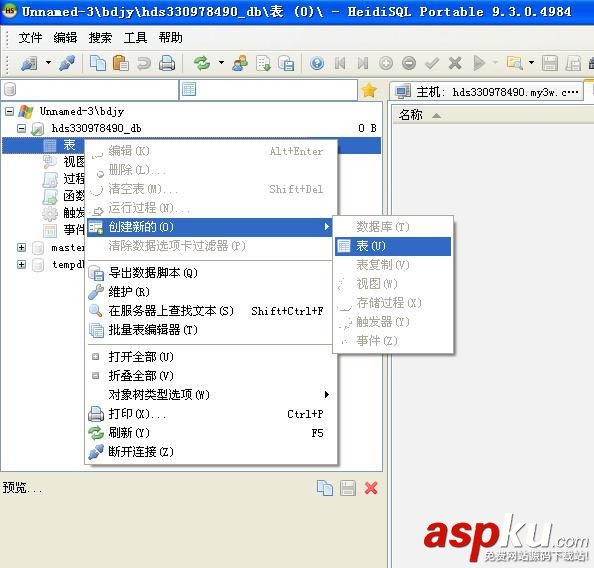Choose 批量表编辑器 (T) menu entry

click(x=209, y=330)
